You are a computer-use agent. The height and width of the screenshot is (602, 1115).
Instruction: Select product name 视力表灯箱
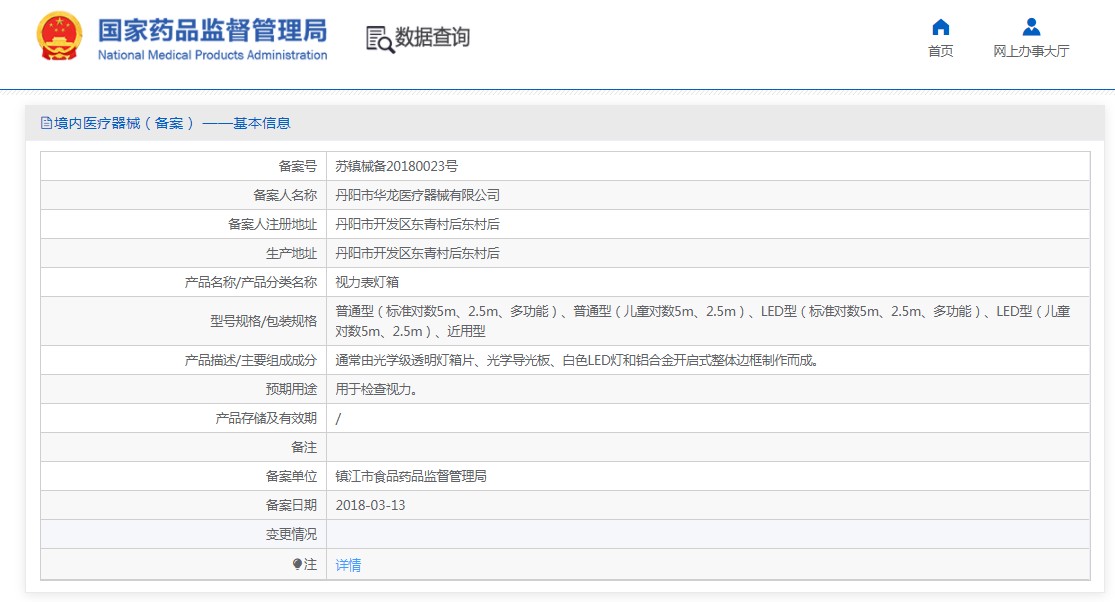pos(367,282)
